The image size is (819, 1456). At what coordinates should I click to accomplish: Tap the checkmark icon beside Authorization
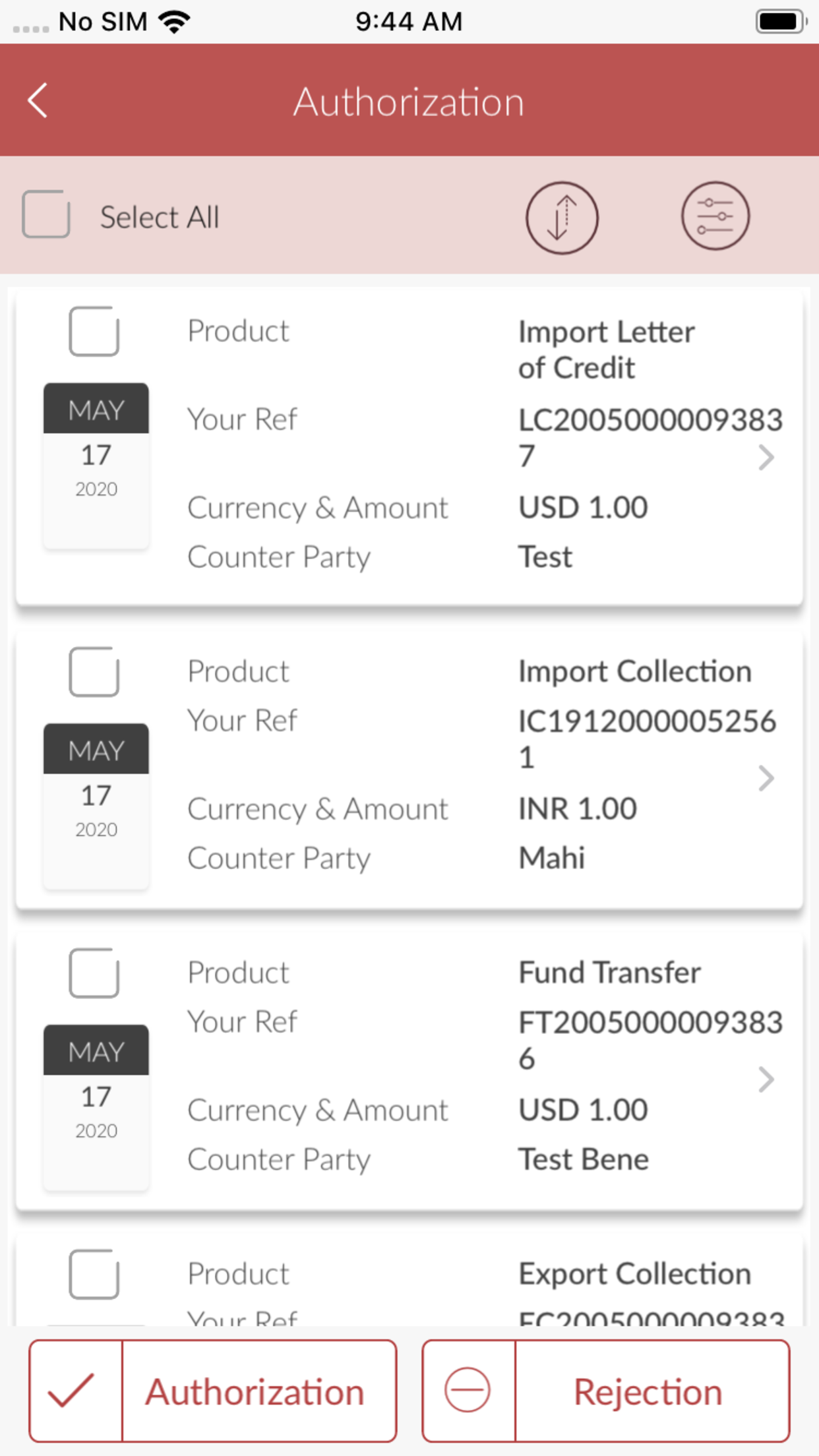coord(72,1390)
